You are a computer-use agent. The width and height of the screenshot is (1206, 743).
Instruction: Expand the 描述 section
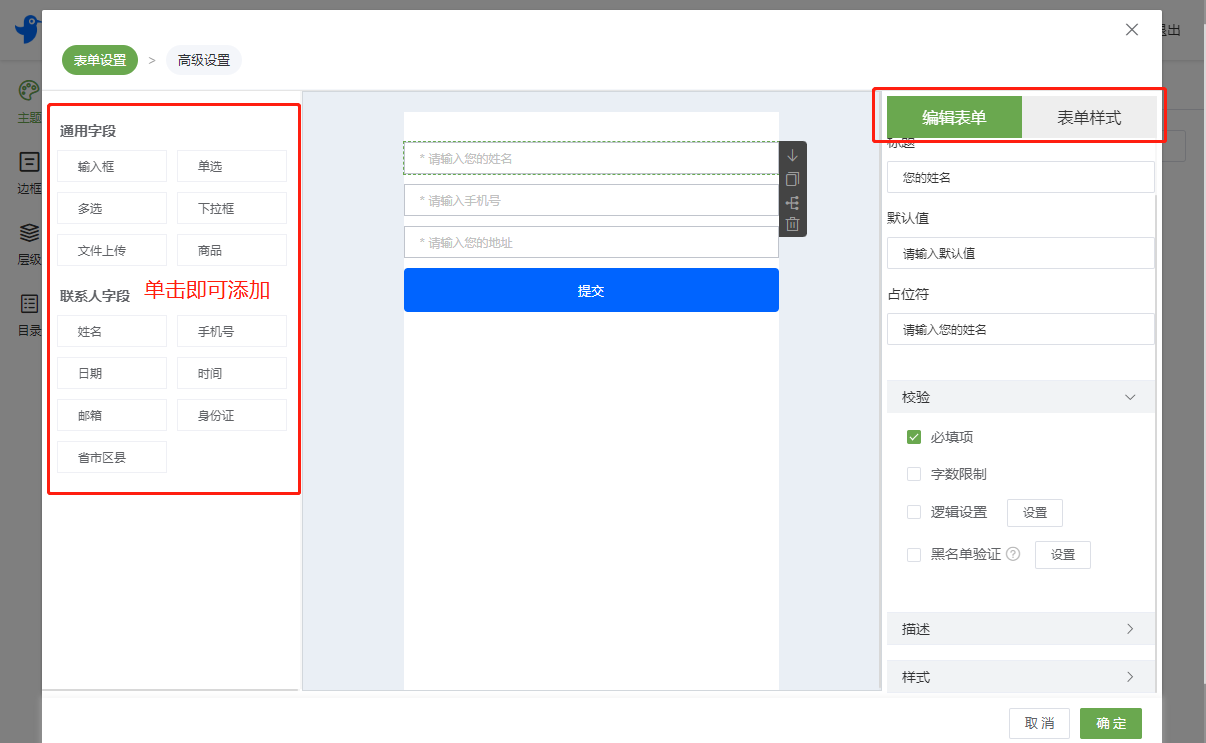pos(1020,629)
